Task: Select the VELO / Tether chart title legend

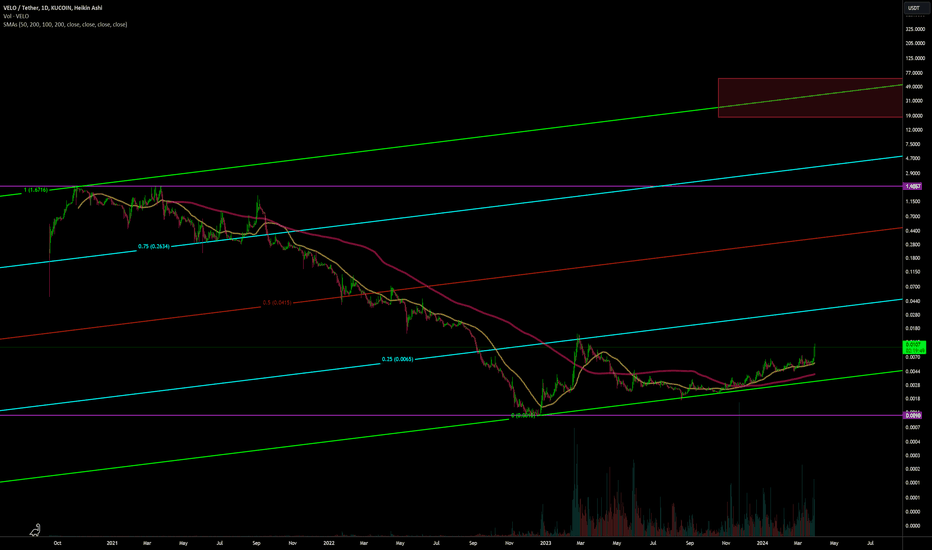Action: tap(53, 8)
